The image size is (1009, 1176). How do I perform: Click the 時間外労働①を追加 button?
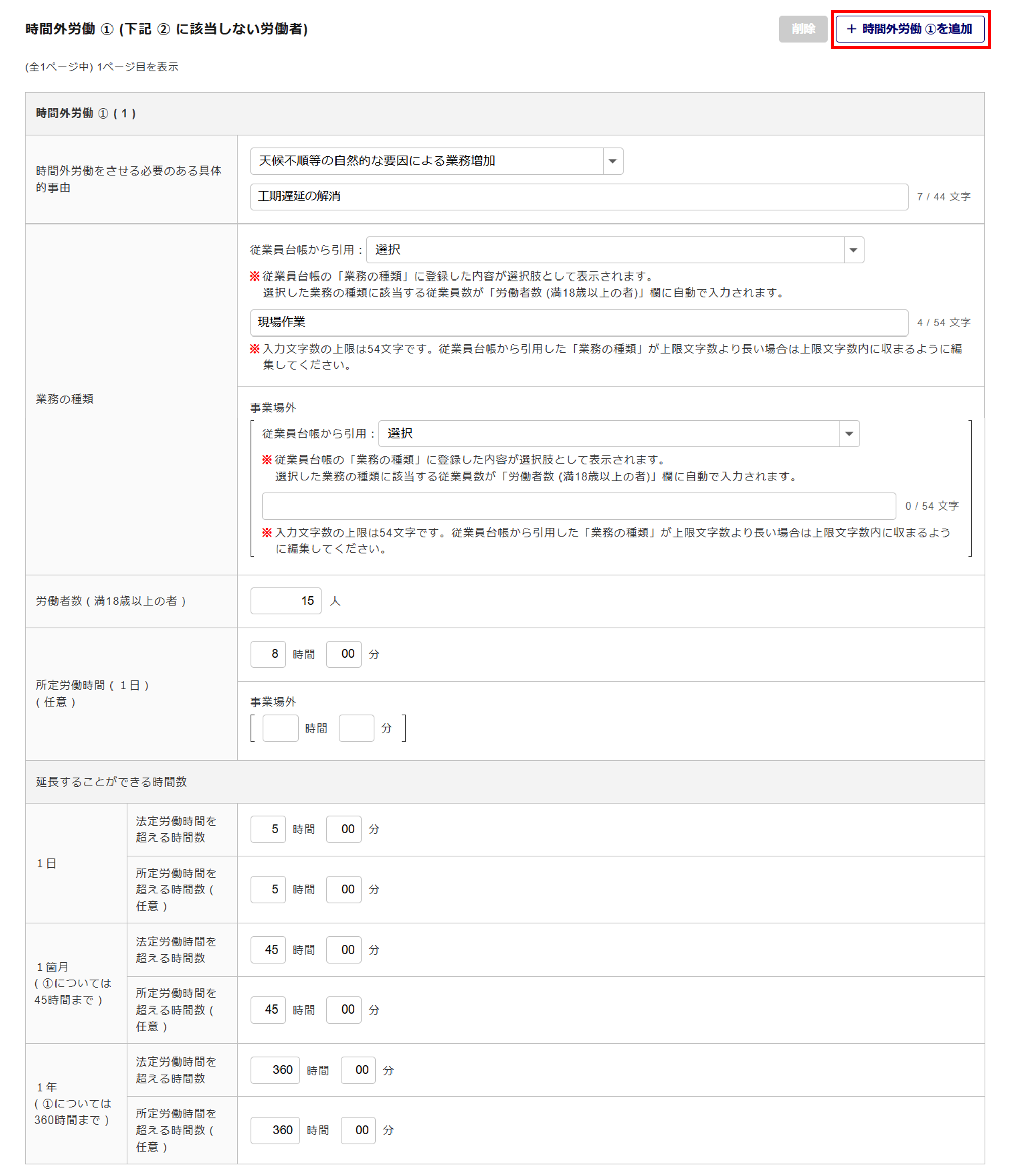click(x=909, y=29)
